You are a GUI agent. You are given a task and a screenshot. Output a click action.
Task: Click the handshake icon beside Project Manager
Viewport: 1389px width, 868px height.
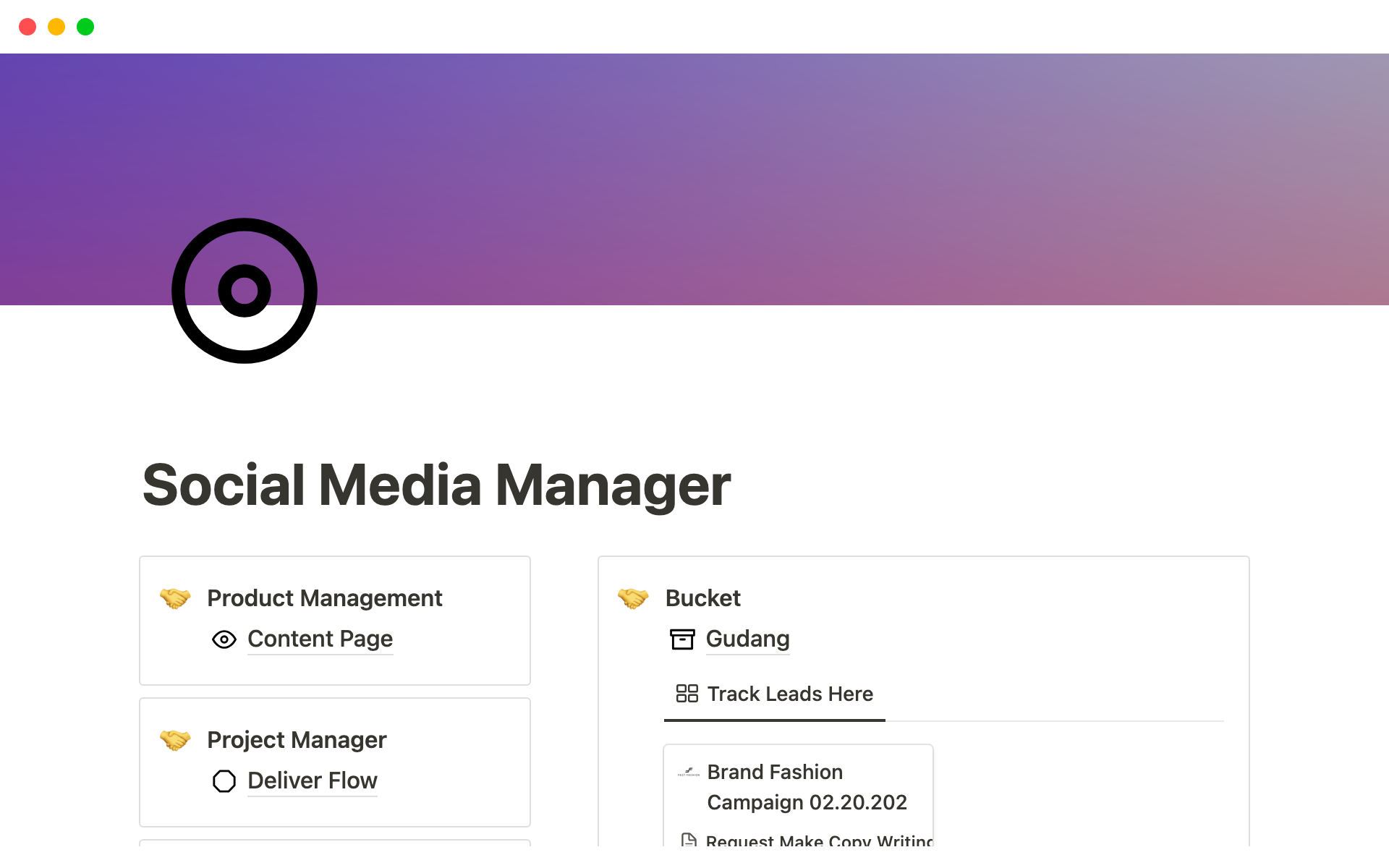click(x=175, y=740)
